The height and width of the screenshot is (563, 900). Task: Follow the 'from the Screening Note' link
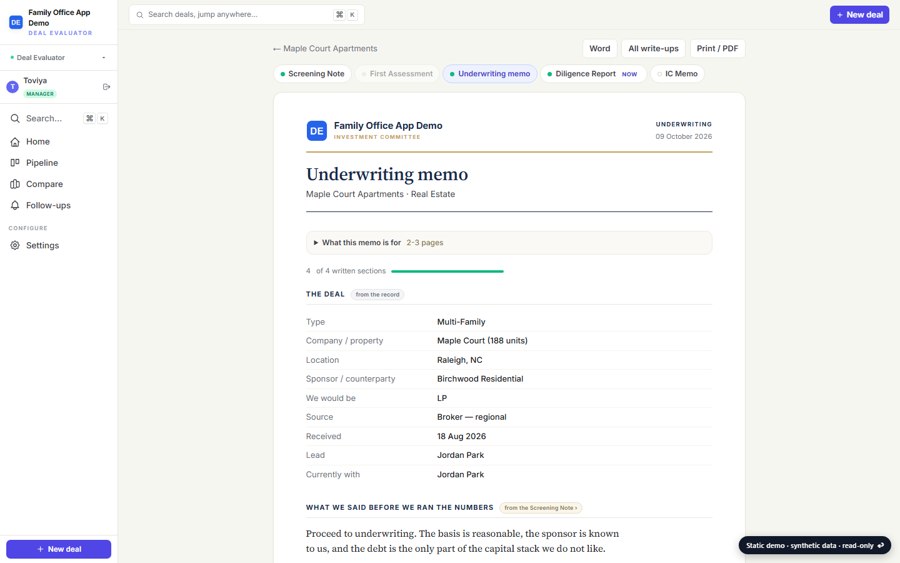(x=541, y=508)
